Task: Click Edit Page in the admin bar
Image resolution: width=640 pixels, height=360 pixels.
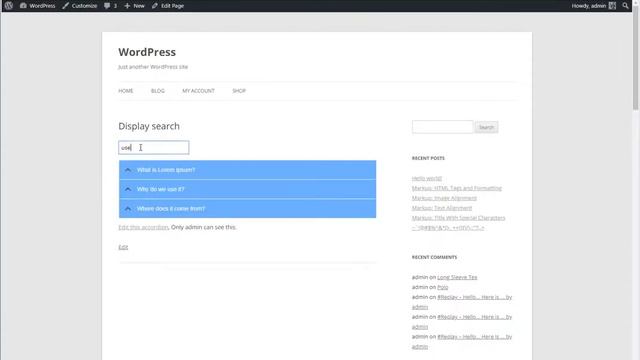Action: 168,6
